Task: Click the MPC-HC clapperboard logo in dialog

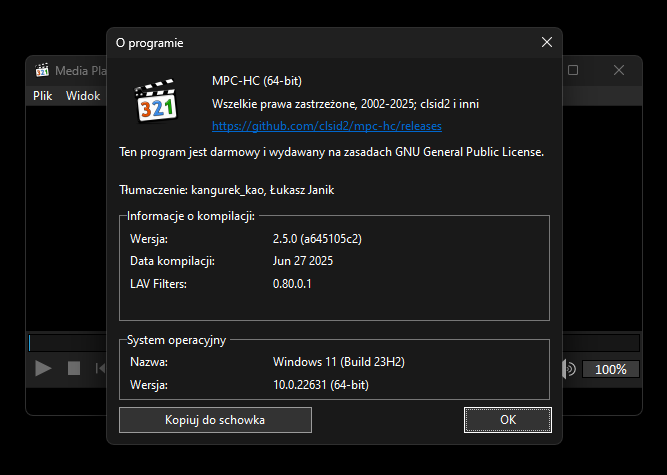Action: pyautogui.click(x=156, y=100)
